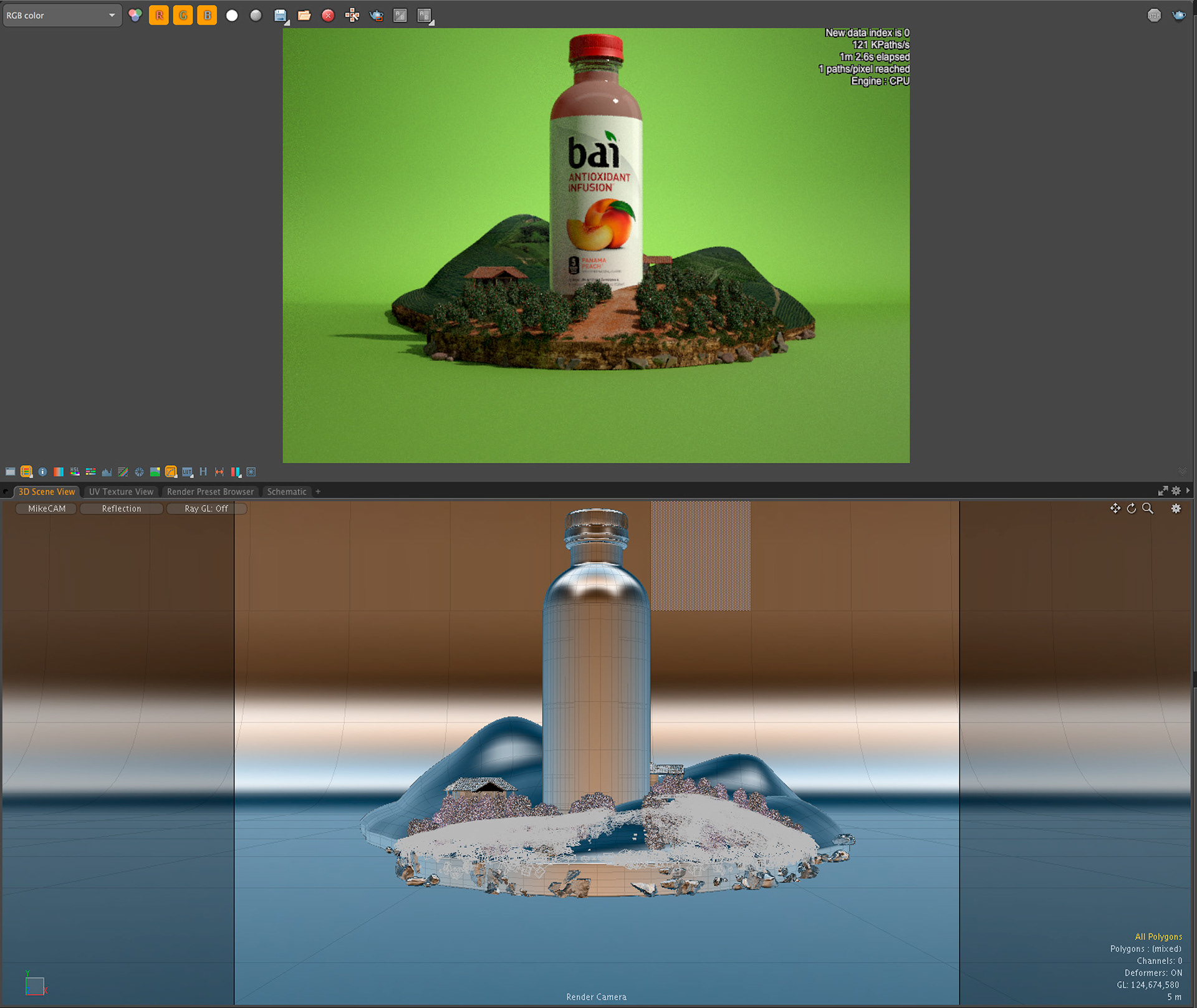Switch to UV Texture View tab
Image resolution: width=1197 pixels, height=1008 pixels.
click(121, 492)
